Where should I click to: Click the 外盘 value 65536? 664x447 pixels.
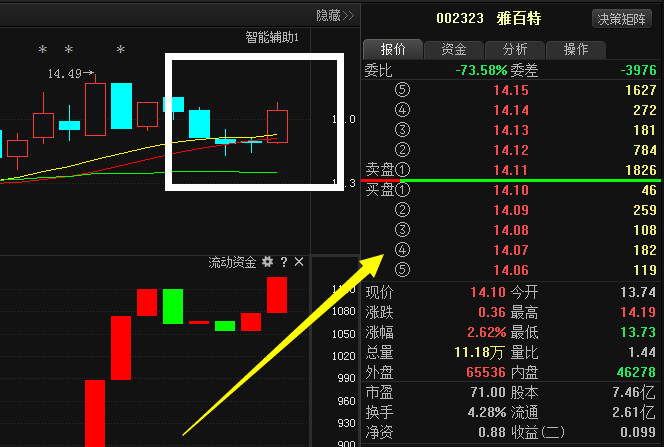click(486, 372)
